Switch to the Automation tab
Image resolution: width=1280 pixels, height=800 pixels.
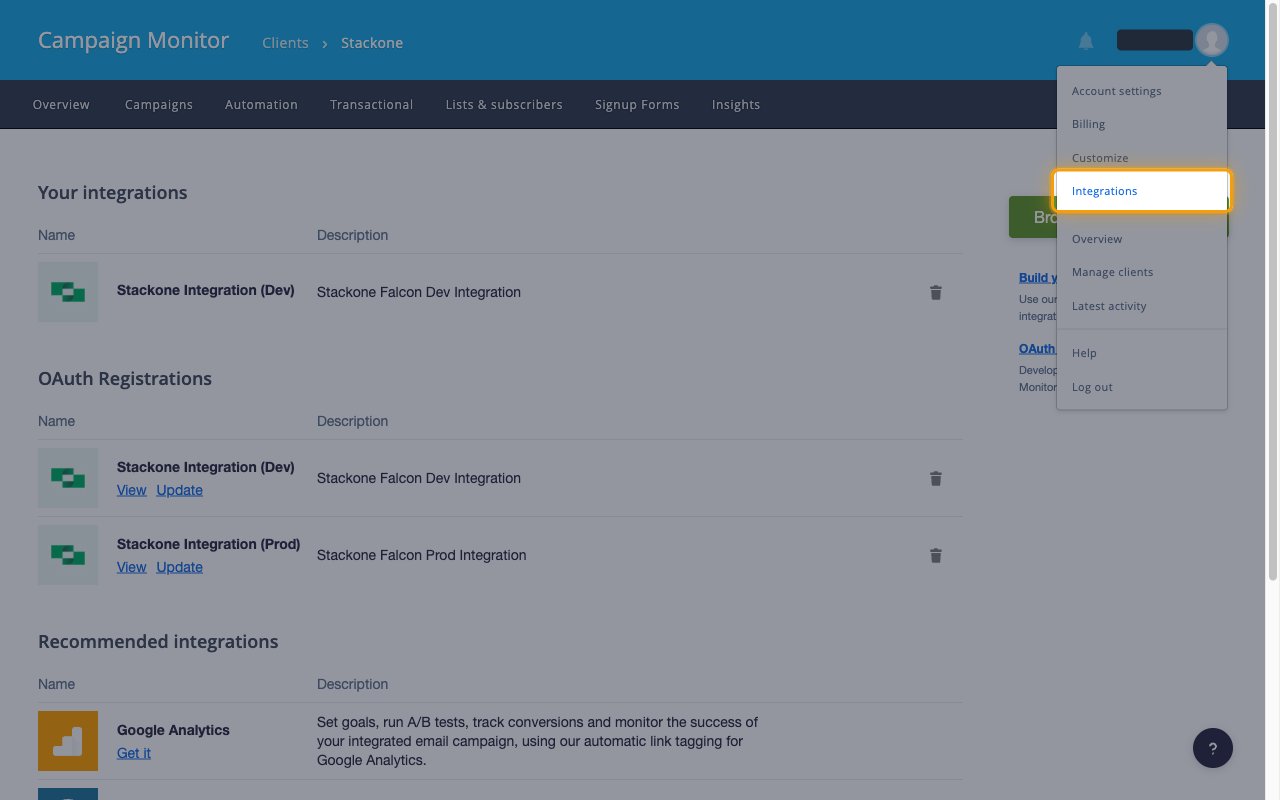tap(261, 104)
